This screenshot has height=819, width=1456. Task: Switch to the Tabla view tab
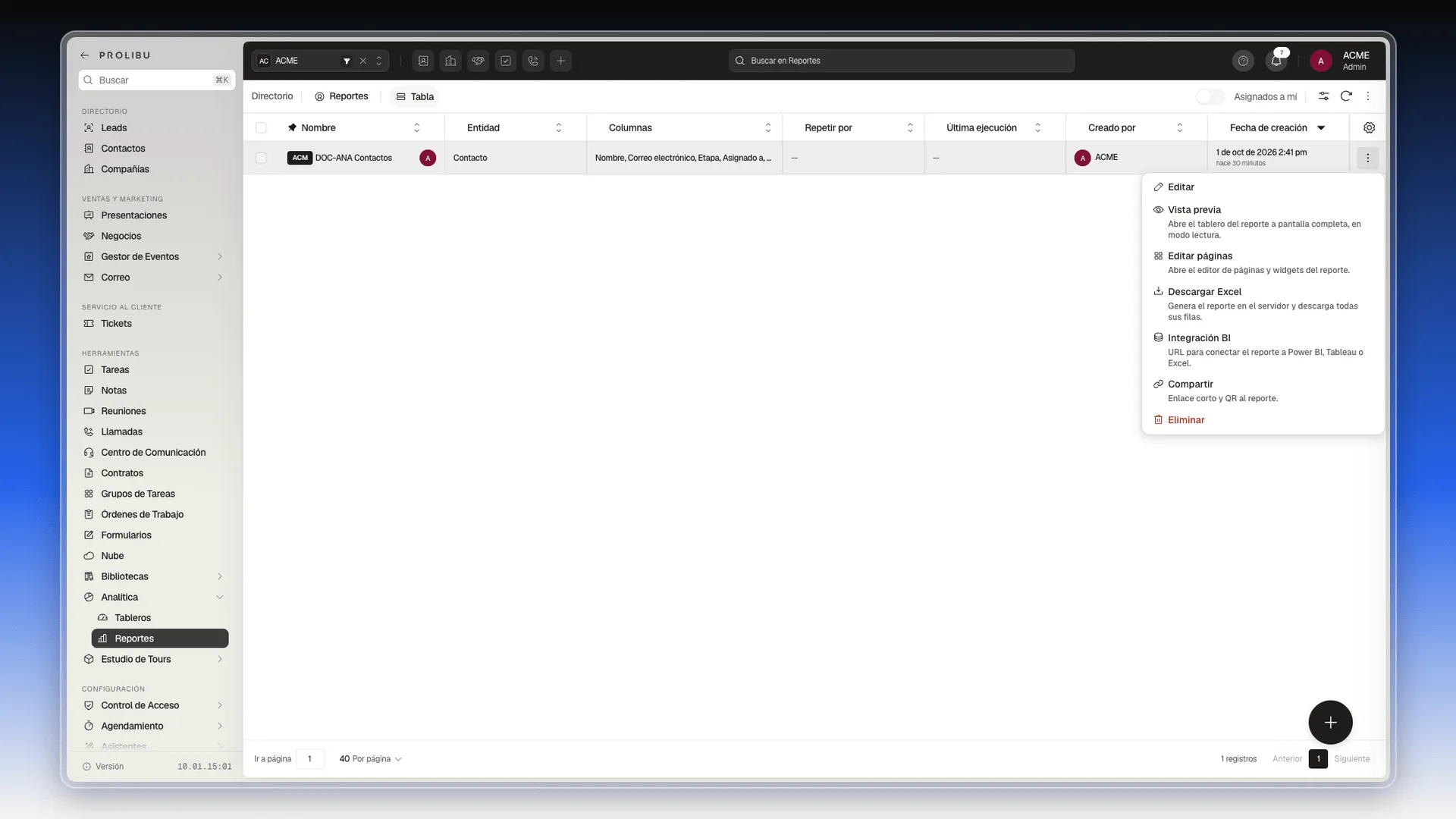pyautogui.click(x=415, y=96)
